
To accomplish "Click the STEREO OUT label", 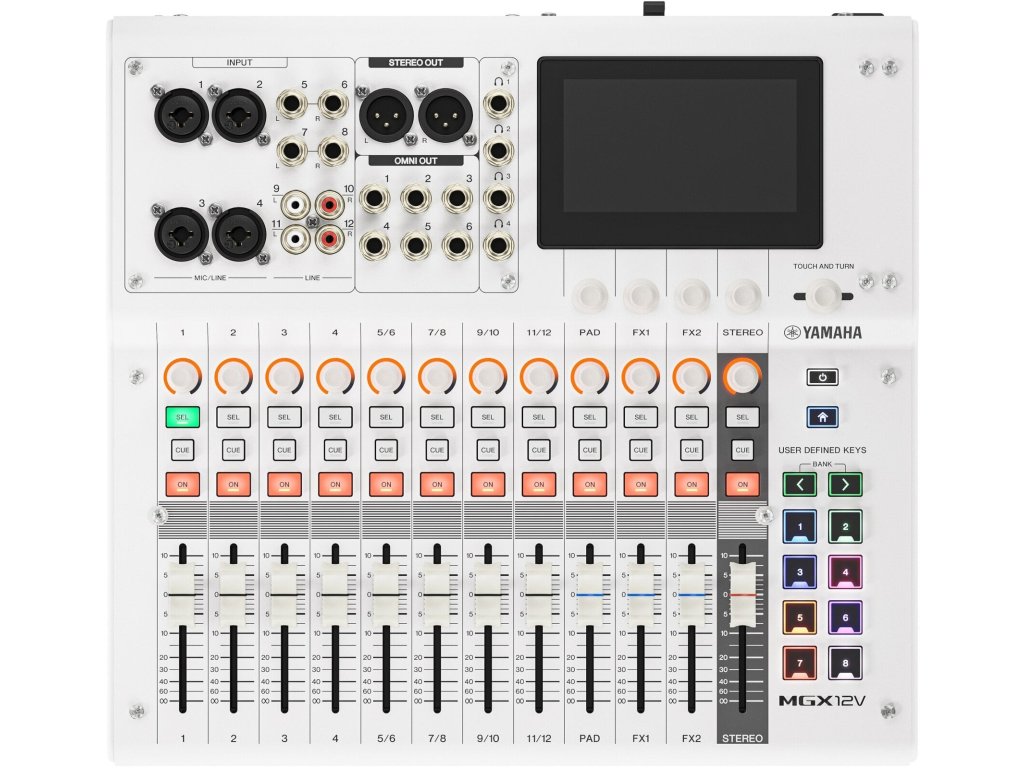I will [x=416, y=63].
